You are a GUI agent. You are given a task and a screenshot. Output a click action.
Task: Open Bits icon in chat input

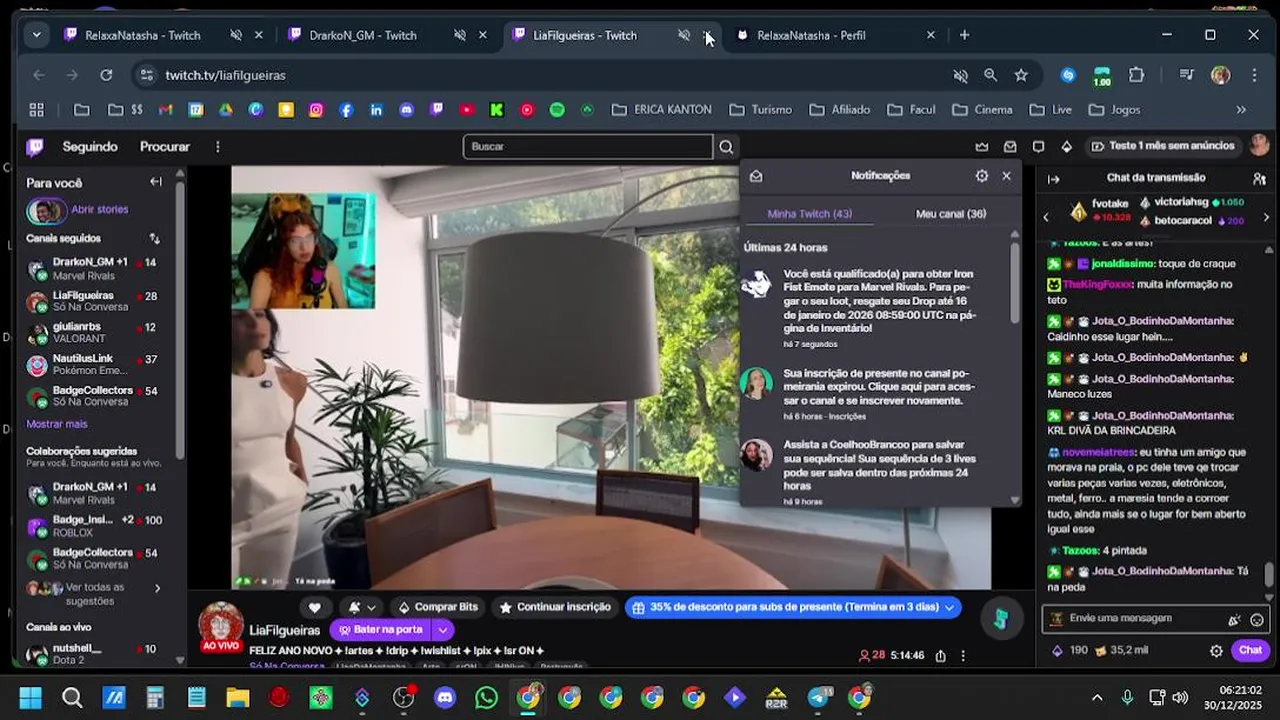coord(1235,619)
